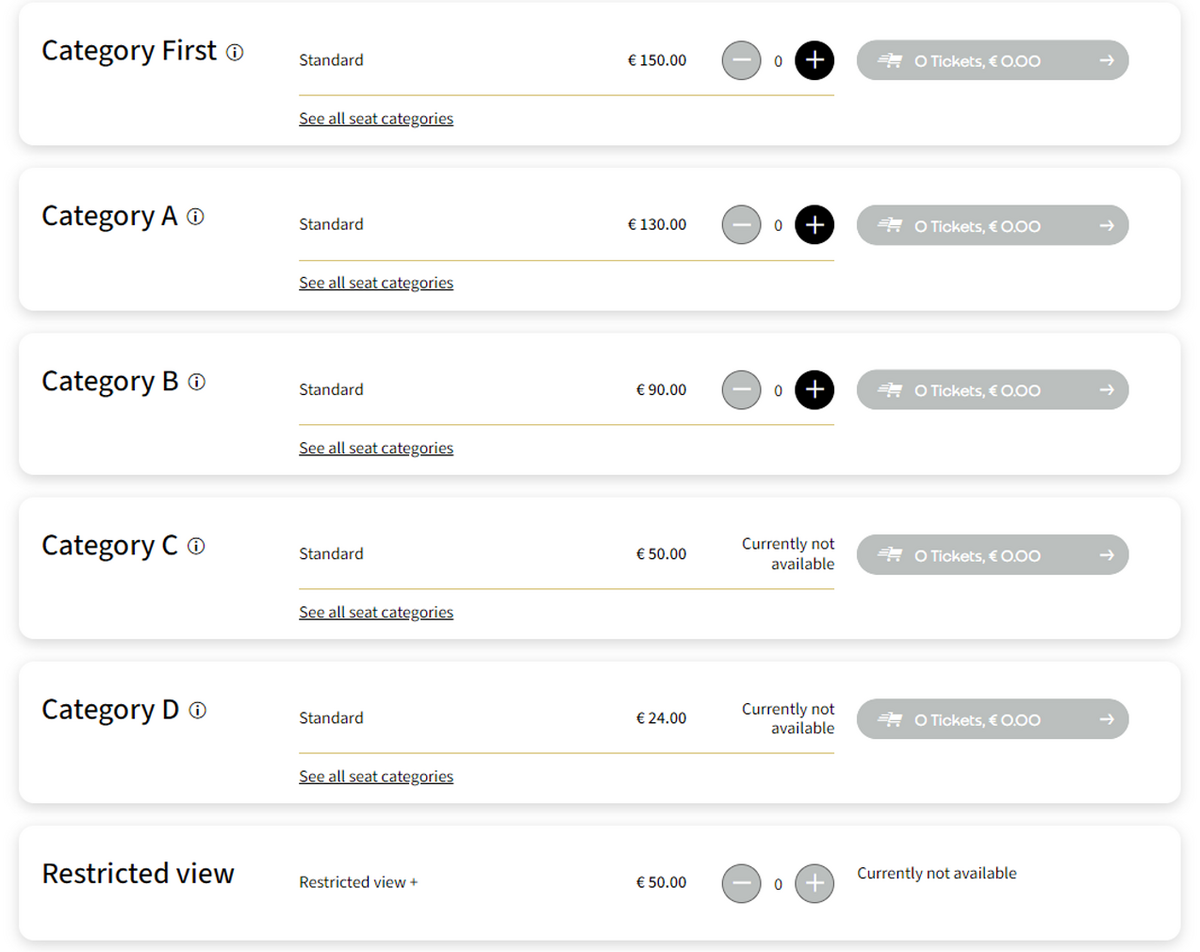Click info icon beside Category B
The width and height of the screenshot is (1200, 952).
197,382
